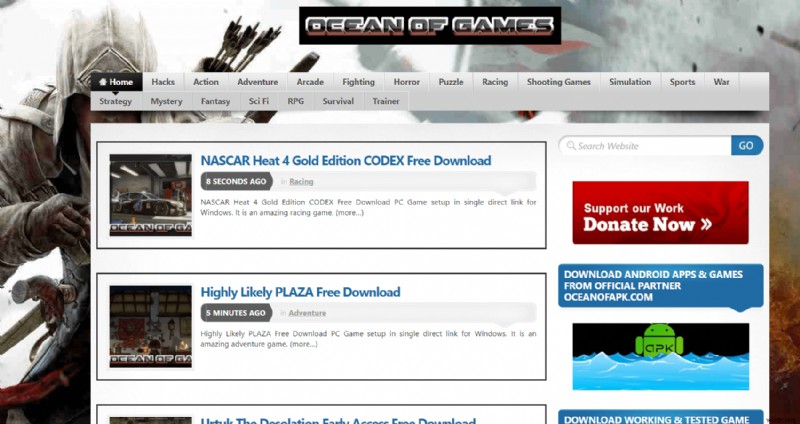Open NASCAR Heat 4 Gold Edition post title
Screen dimensions: 800x424
click(x=345, y=161)
